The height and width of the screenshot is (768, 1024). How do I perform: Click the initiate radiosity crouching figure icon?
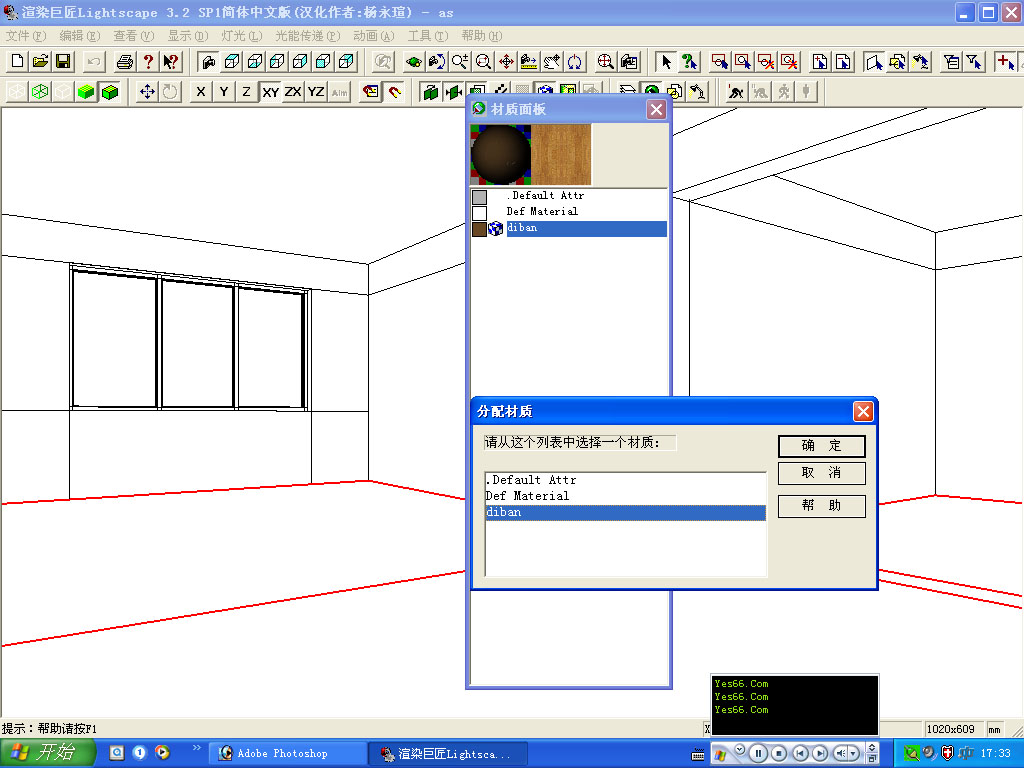[736, 92]
